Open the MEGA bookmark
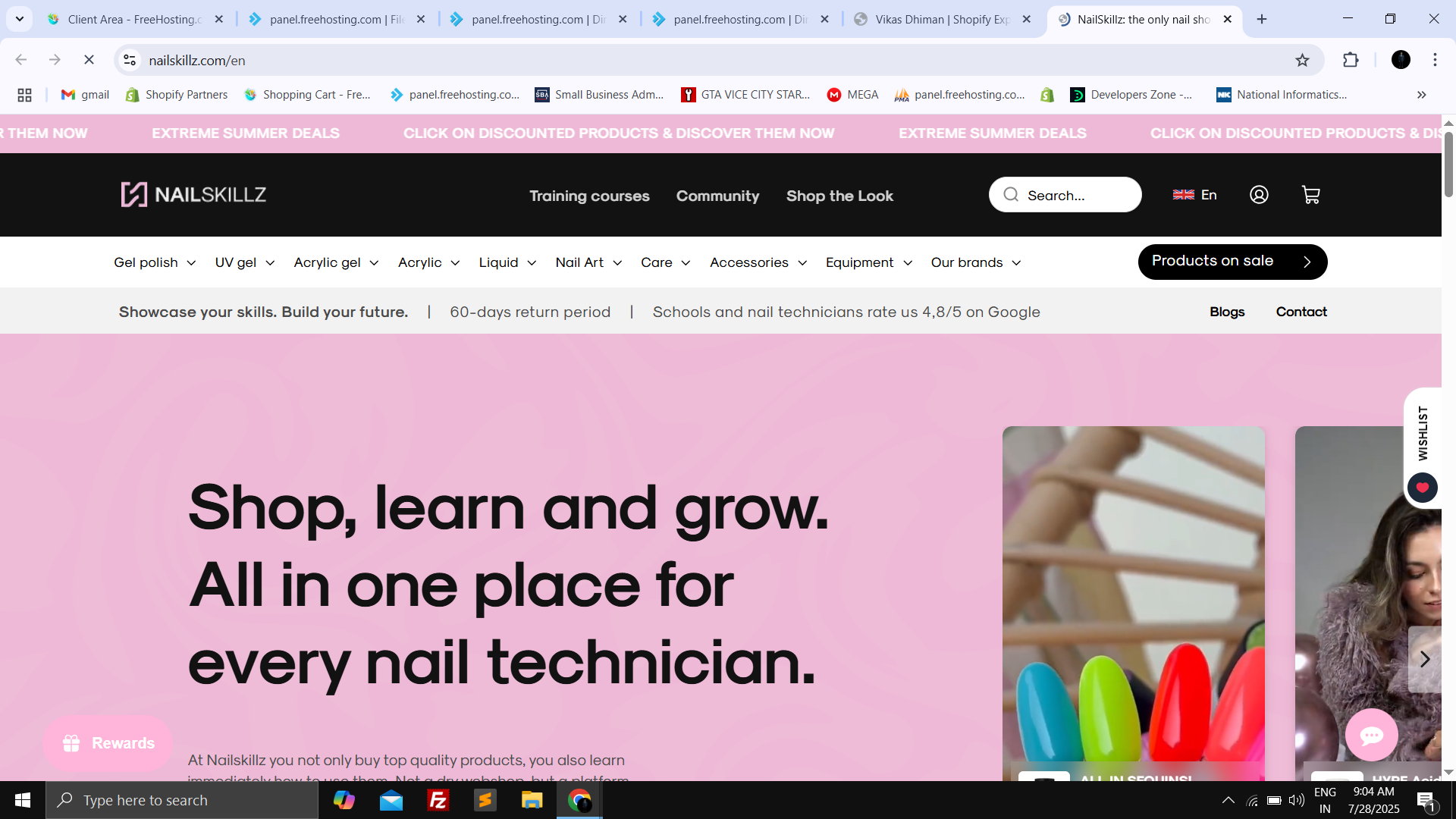This screenshot has height=819, width=1456. (x=852, y=95)
